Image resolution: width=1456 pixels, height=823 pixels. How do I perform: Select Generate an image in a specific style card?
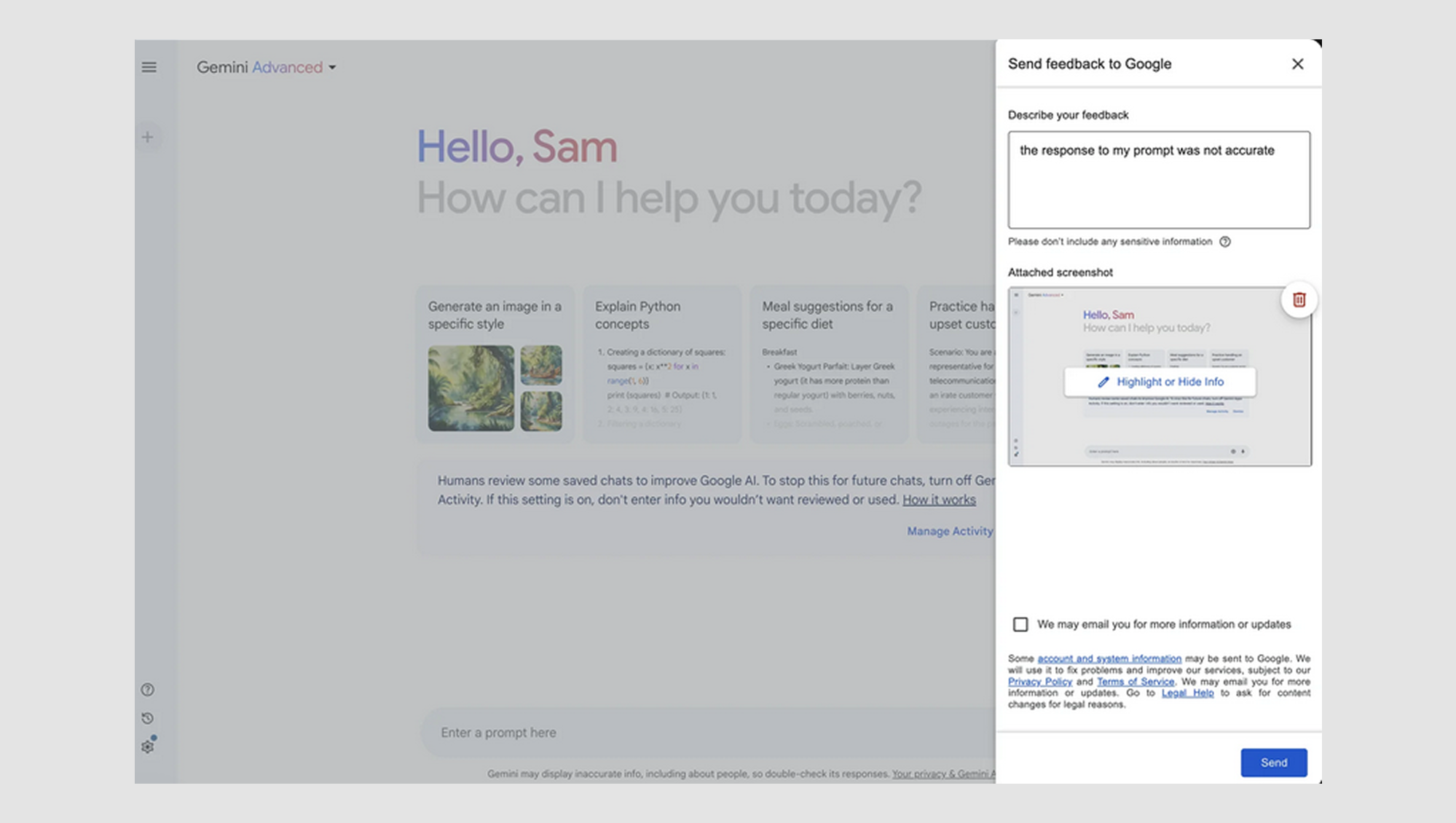click(495, 363)
